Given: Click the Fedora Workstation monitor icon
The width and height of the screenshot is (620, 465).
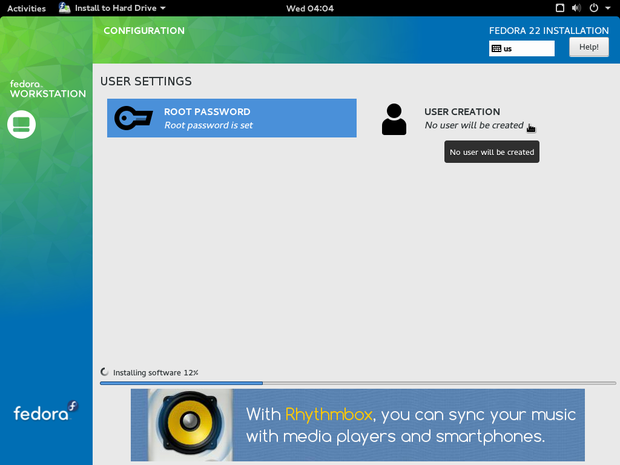Looking at the screenshot, I should [21, 125].
